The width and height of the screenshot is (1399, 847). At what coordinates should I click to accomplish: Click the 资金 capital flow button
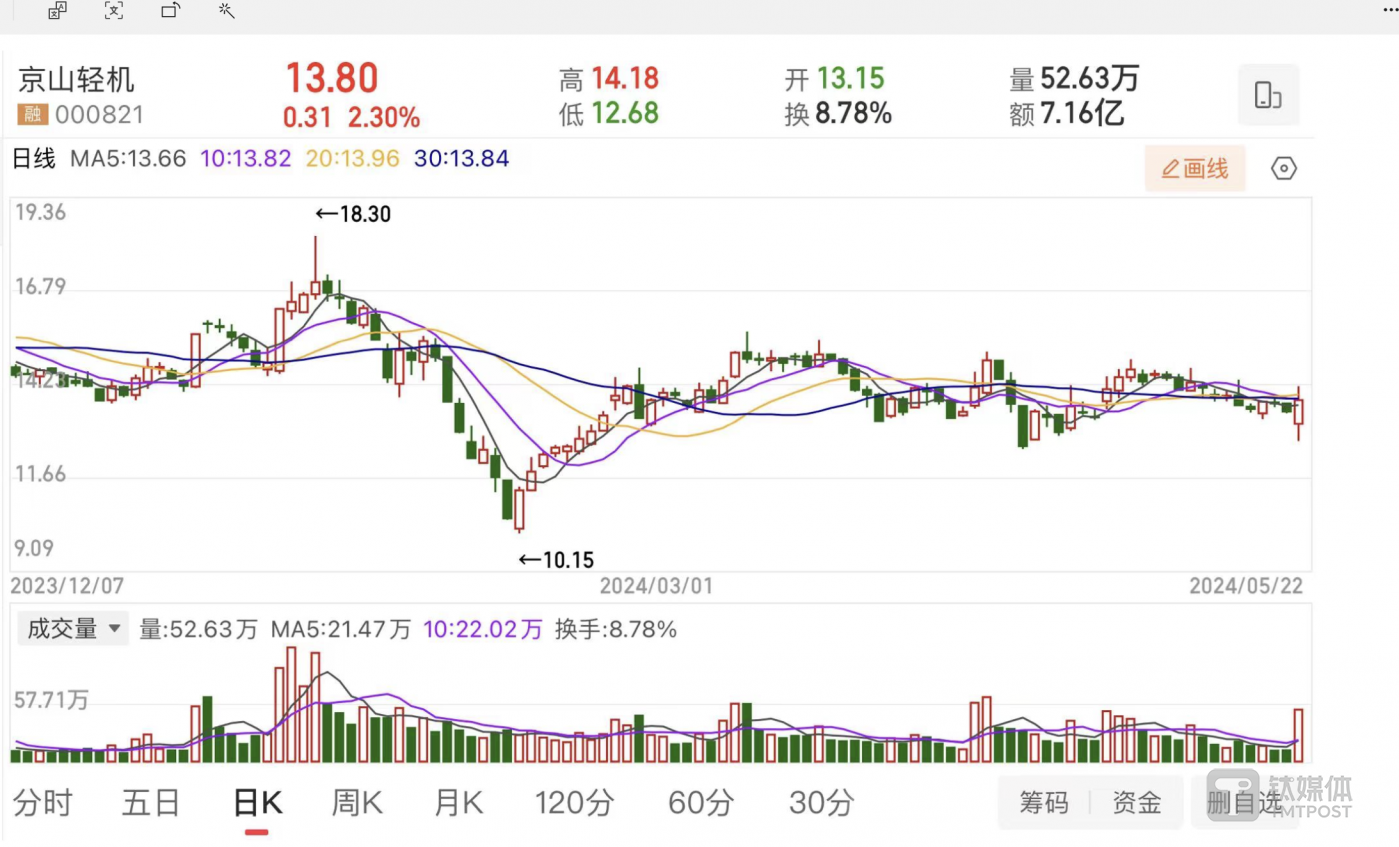coord(1137,802)
